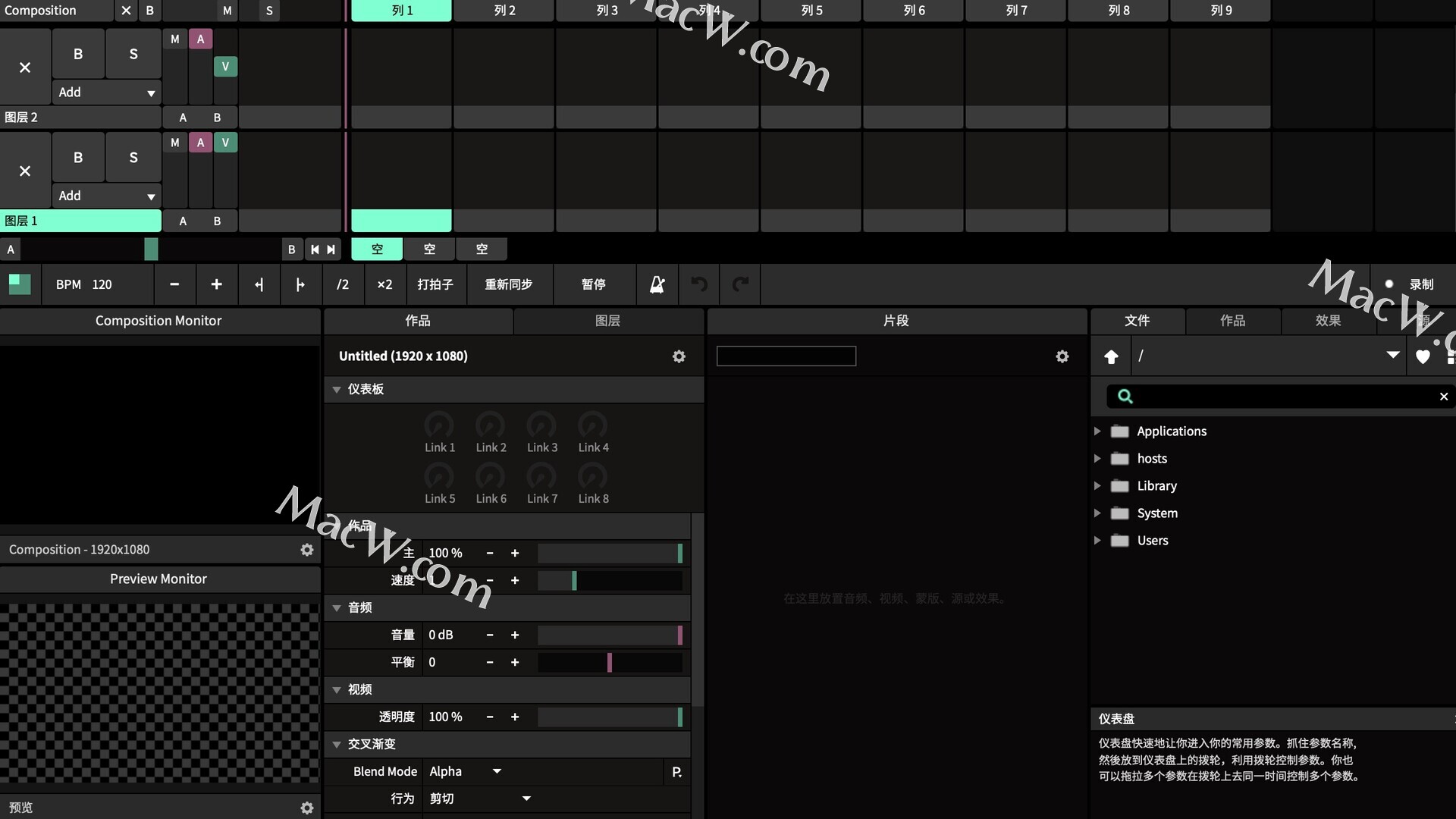Click the 重新同步 button
Image resolution: width=1456 pixels, height=819 pixels.
[x=508, y=284]
